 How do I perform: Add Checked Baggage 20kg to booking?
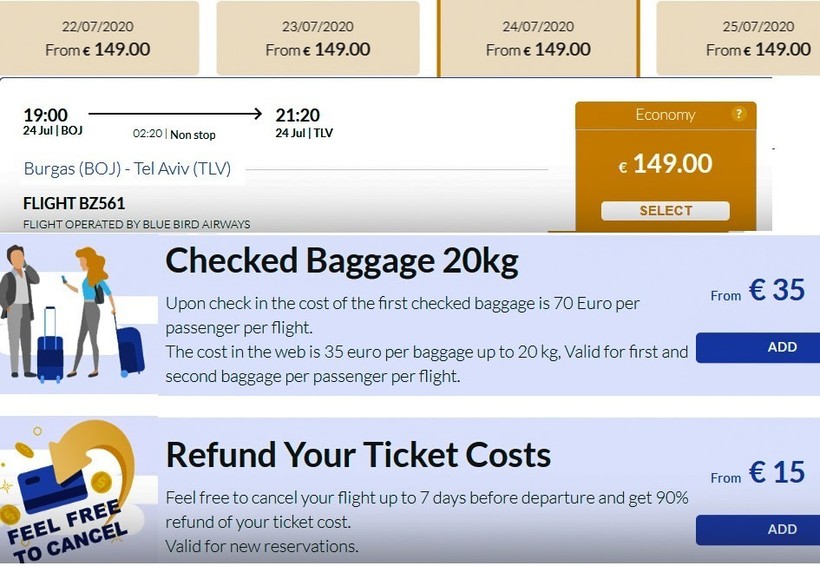click(x=757, y=347)
